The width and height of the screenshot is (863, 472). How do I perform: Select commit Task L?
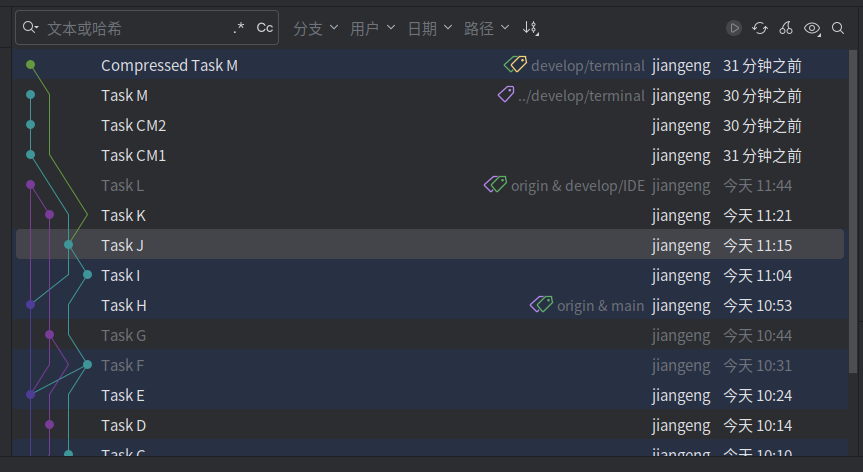(430, 185)
